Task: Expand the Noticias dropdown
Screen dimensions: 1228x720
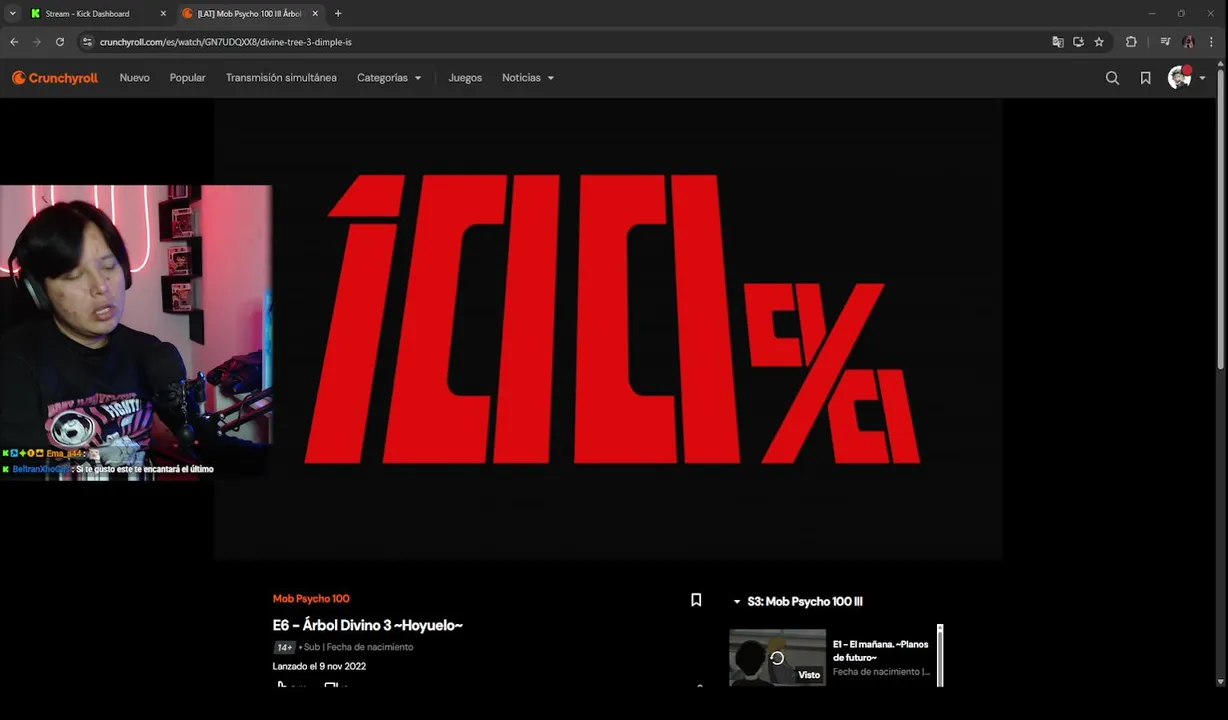Action: pyautogui.click(x=528, y=78)
